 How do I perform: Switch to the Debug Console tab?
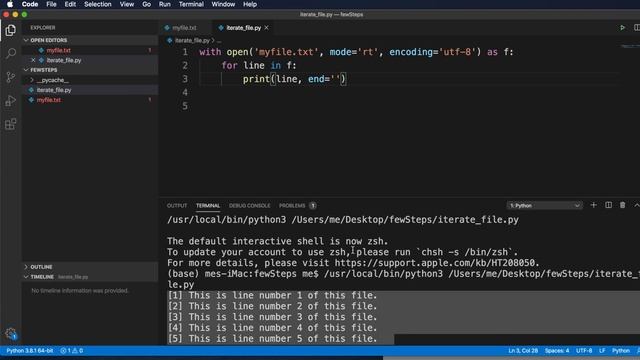coord(249,205)
